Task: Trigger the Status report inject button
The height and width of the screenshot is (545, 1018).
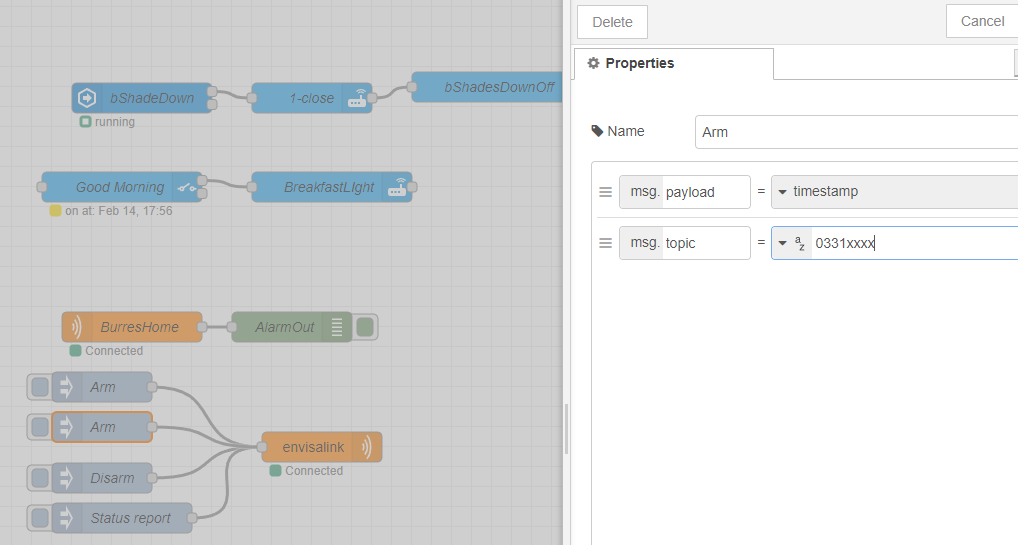Action: pyautogui.click(x=39, y=518)
